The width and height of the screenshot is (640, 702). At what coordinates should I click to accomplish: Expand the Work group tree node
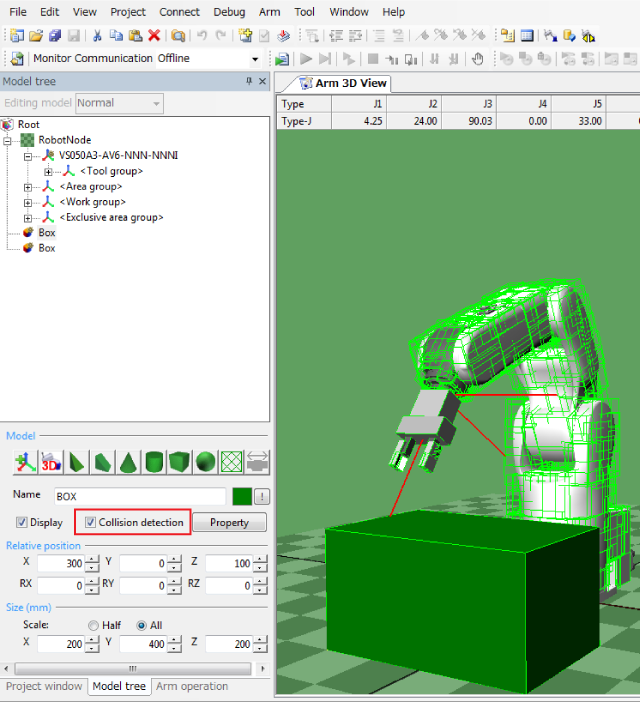(x=28, y=202)
